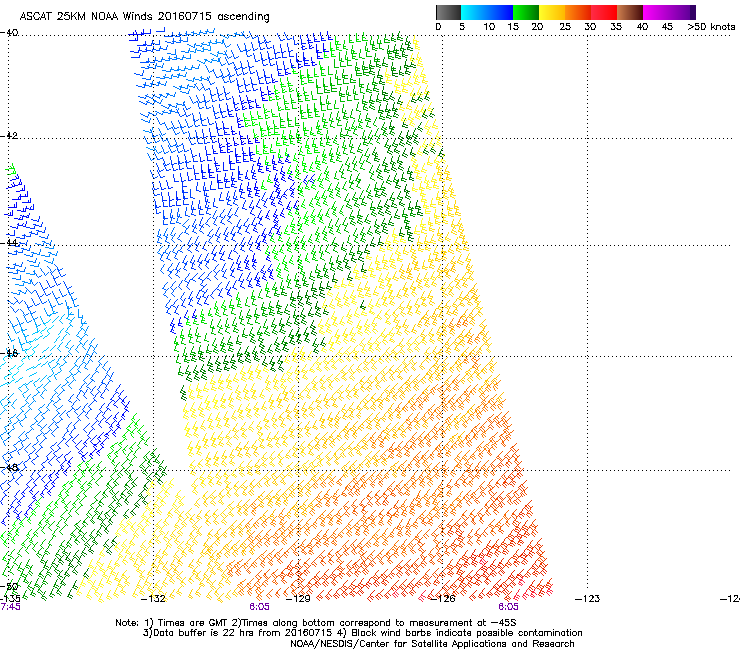Click the title 'ASCAT 25KM NOAA Winds 20160715 ascending'
Screen dimensions: 740x650
coord(144,17)
